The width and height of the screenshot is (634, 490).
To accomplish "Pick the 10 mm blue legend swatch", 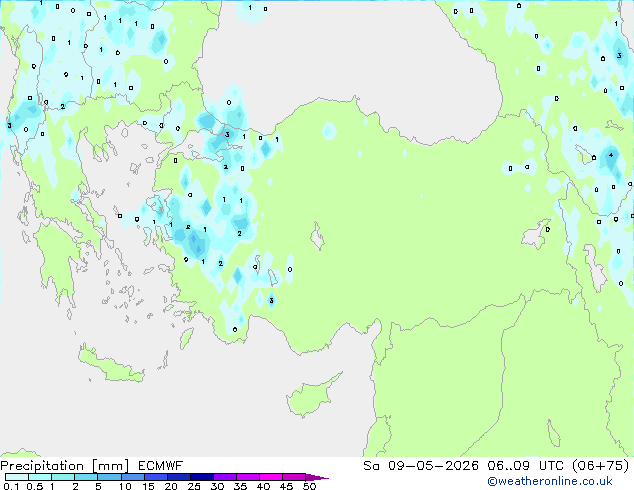I will 133,477.
